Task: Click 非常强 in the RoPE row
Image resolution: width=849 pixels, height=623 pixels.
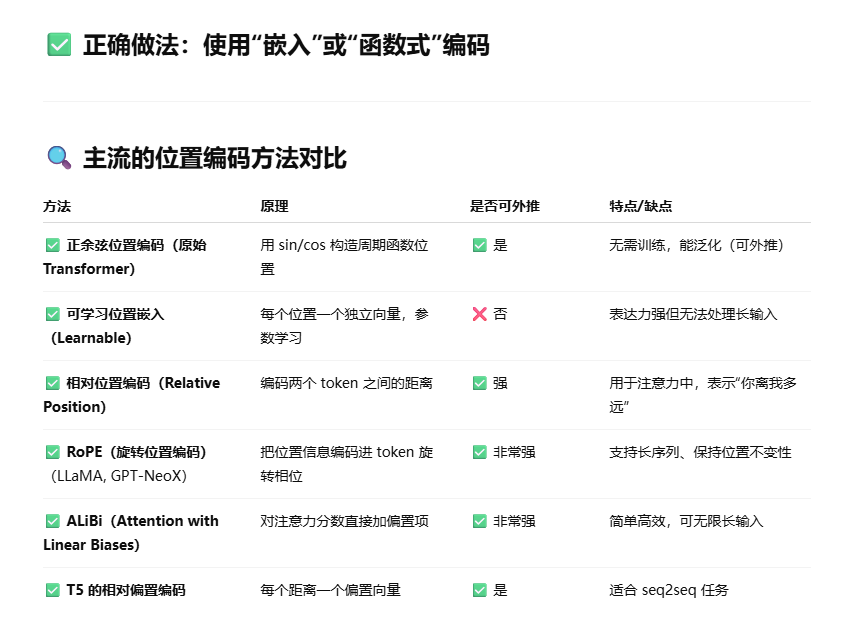Action: (x=514, y=452)
